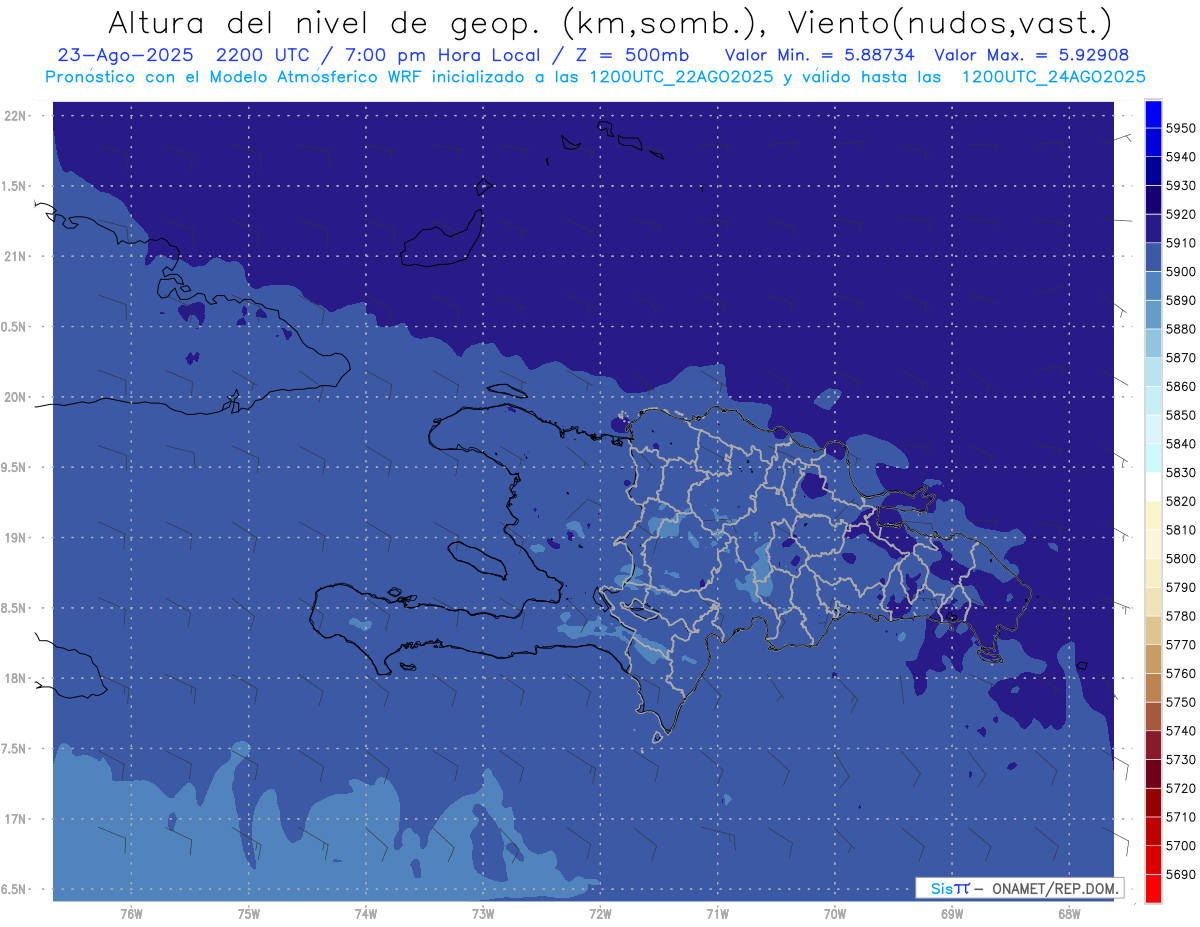
Task: Click the bright blue swatch above 5950
Action: (x=1153, y=114)
